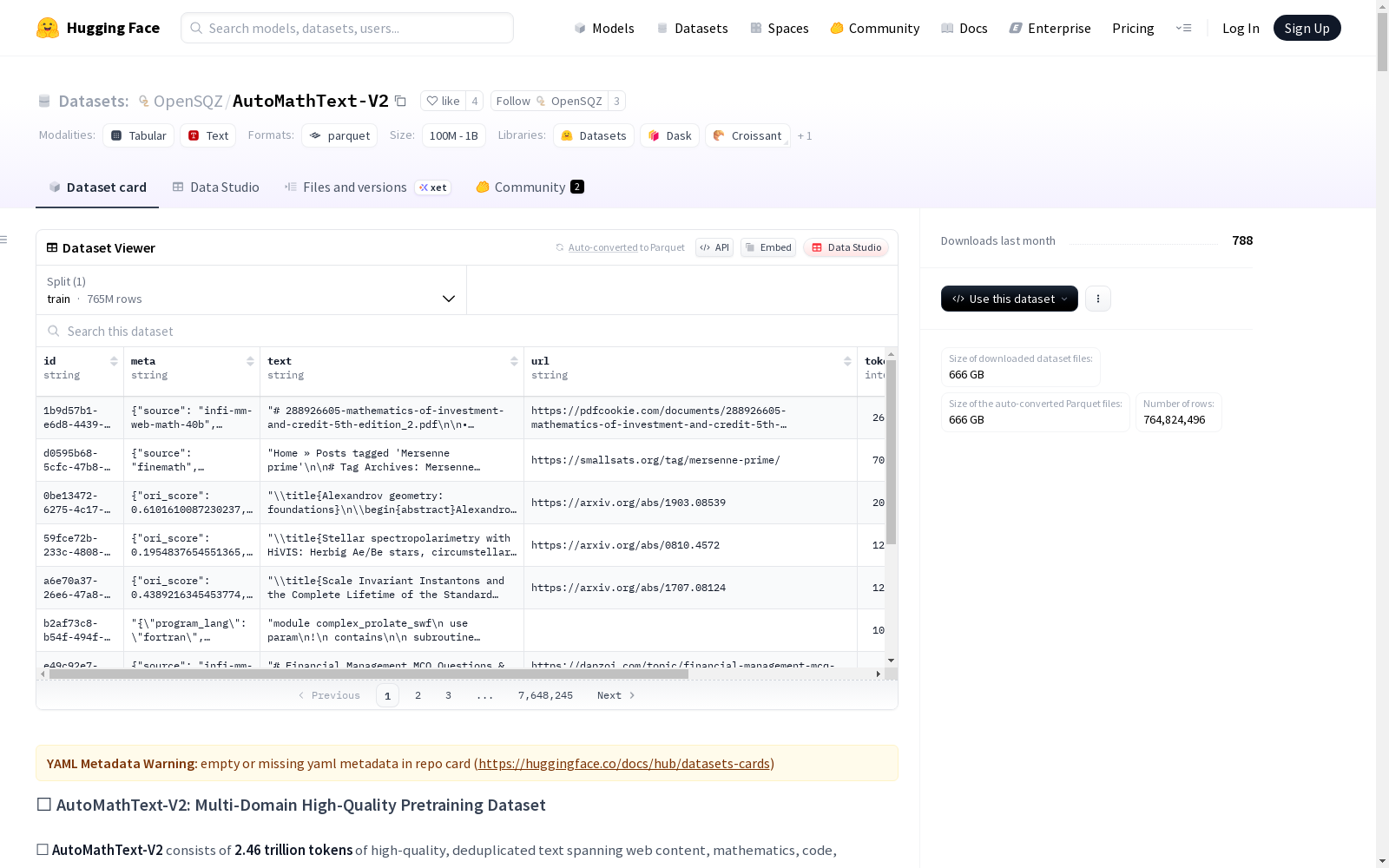Screen dimensions: 1389x868
Task: Switch to the Data Studio tab
Action: [216, 187]
